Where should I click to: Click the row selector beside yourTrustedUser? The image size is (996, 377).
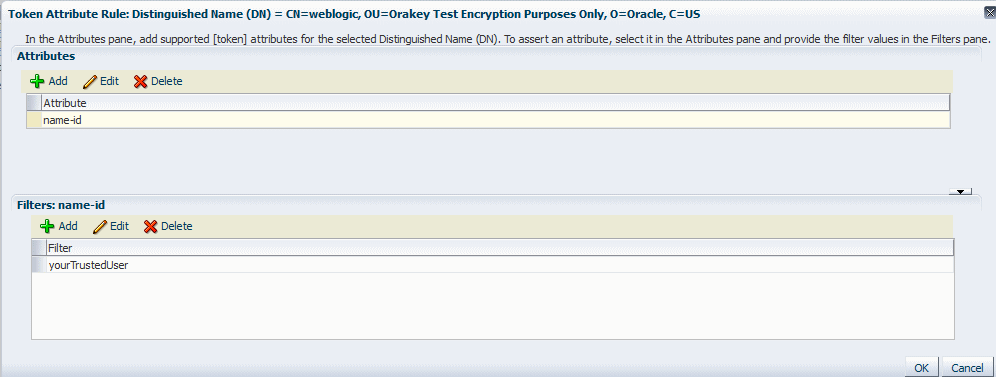pyautogui.click(x=39, y=265)
